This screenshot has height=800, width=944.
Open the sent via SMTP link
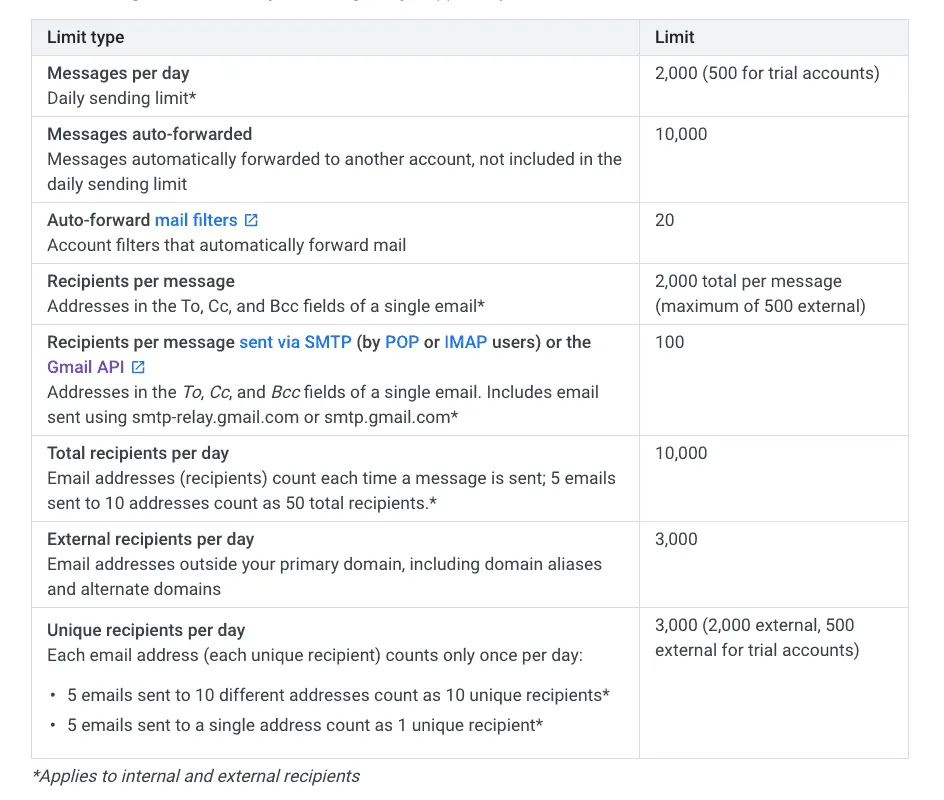[x=295, y=342]
